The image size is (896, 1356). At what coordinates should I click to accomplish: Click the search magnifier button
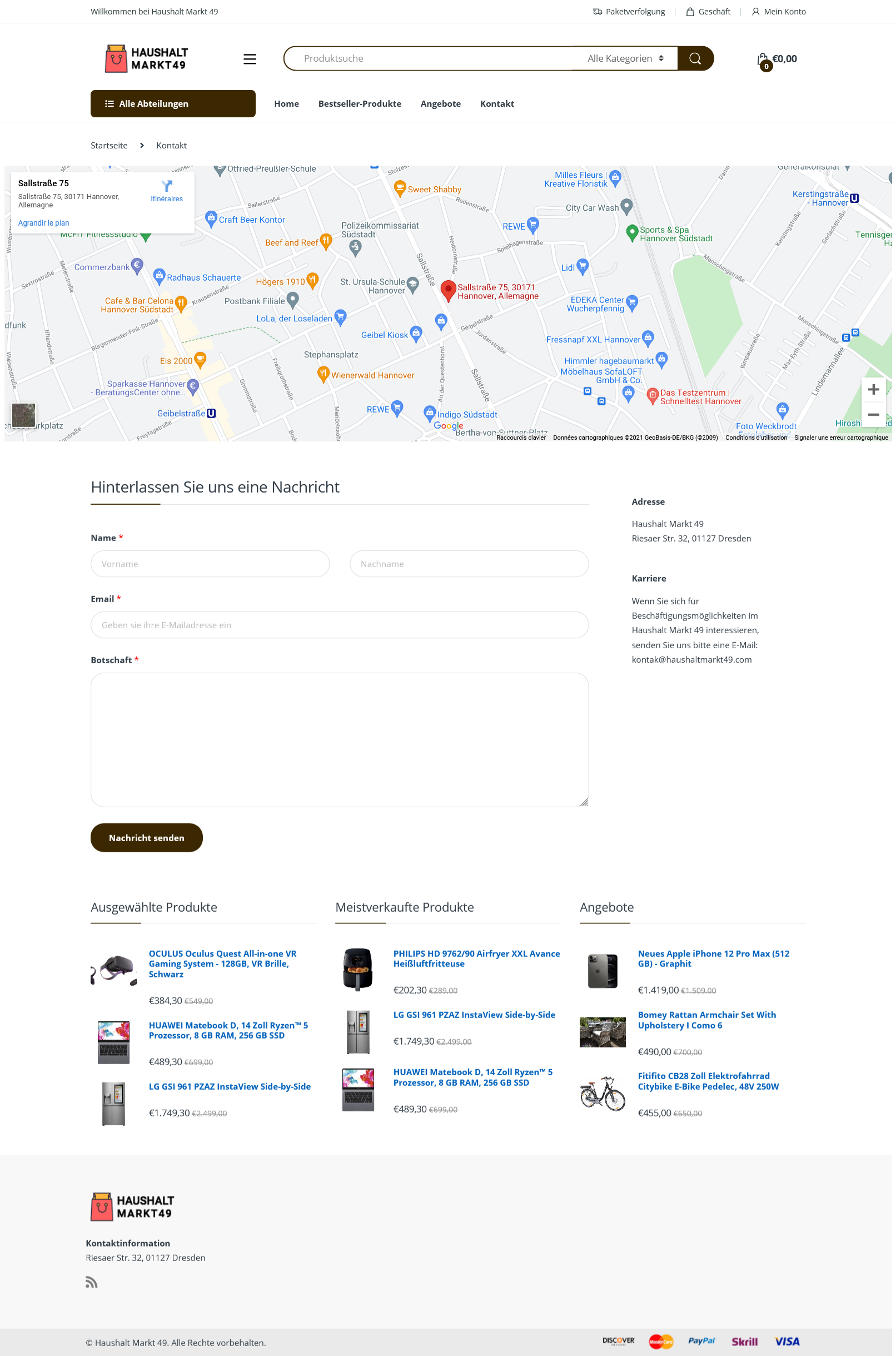(695, 58)
